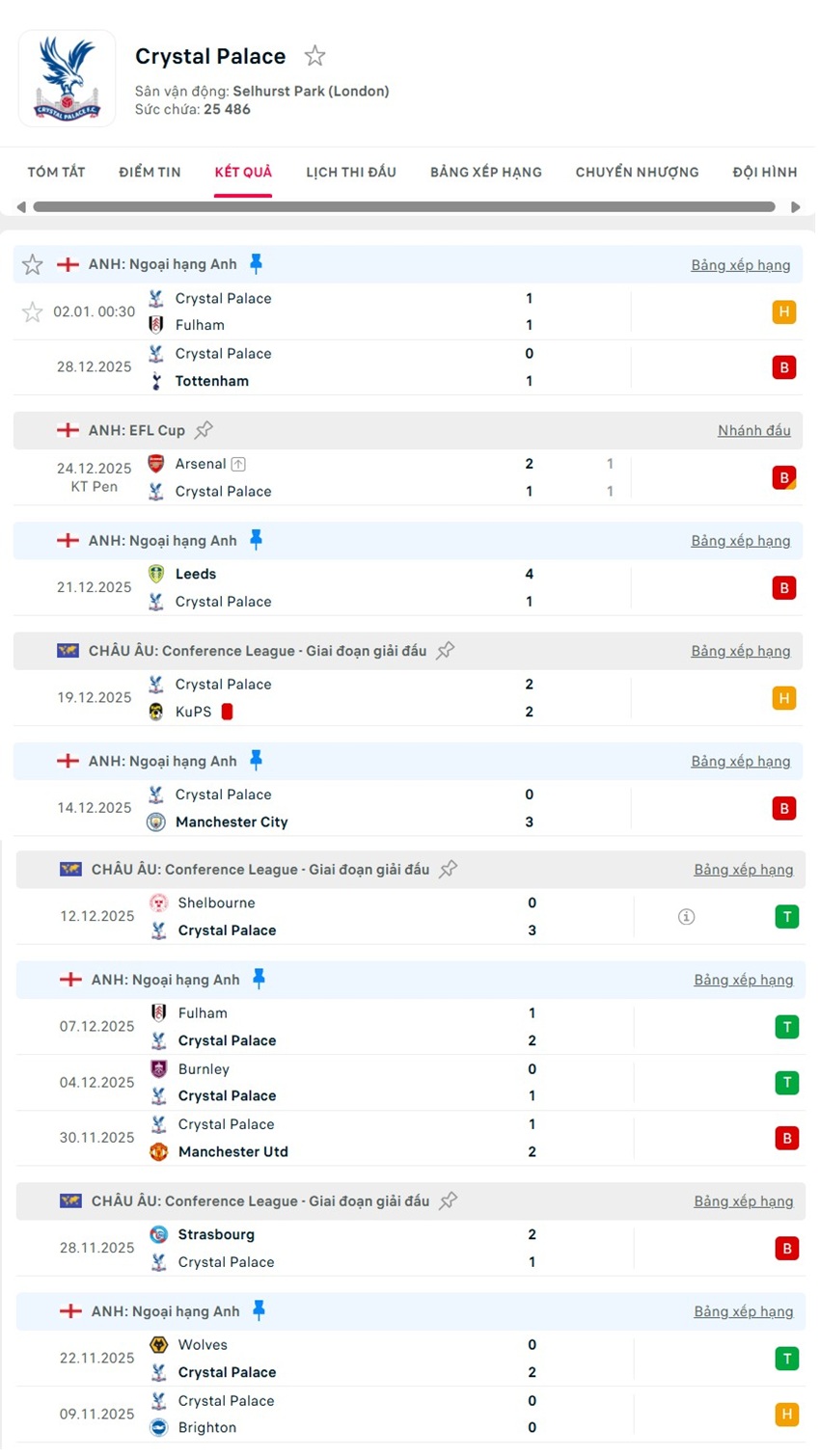Pin Conference League section above KuPS match
The width and height of the screenshot is (820, 1456).
coord(445,651)
